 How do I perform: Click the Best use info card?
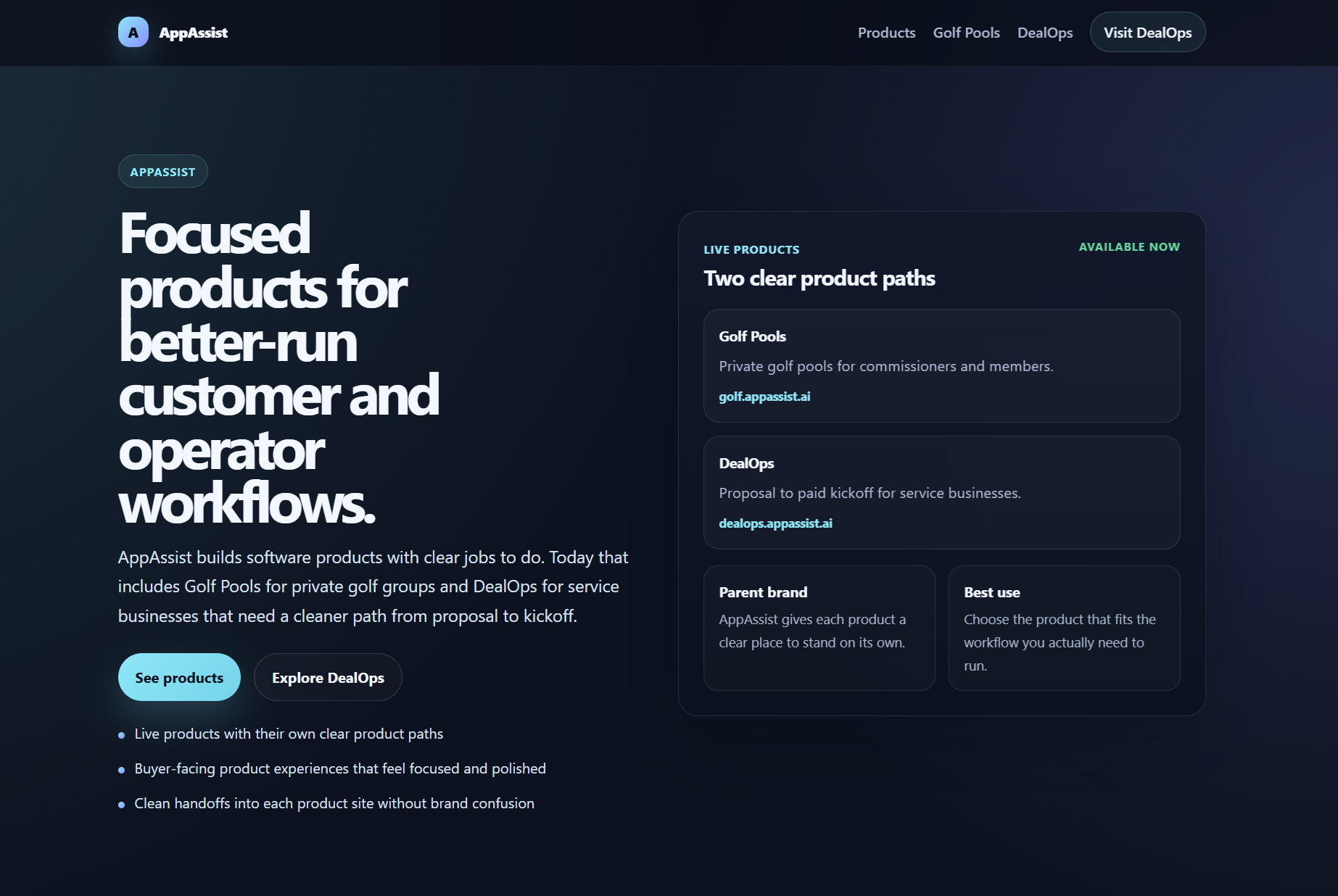coord(1063,628)
